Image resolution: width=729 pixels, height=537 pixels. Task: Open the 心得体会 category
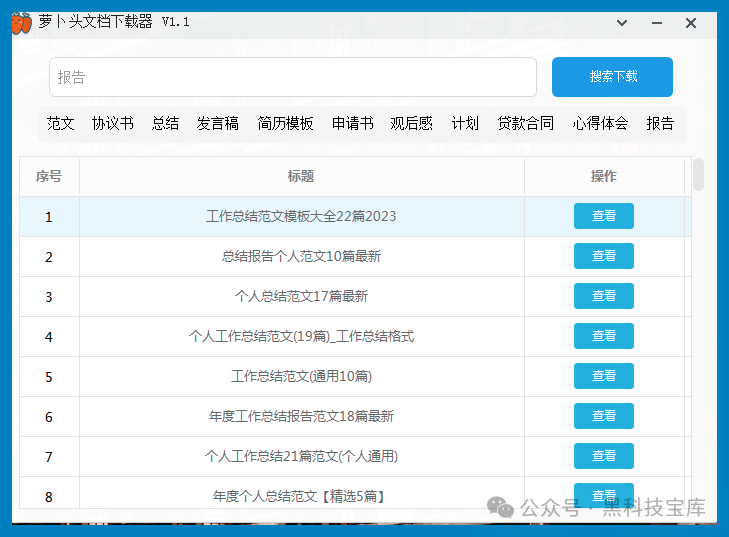click(x=600, y=124)
